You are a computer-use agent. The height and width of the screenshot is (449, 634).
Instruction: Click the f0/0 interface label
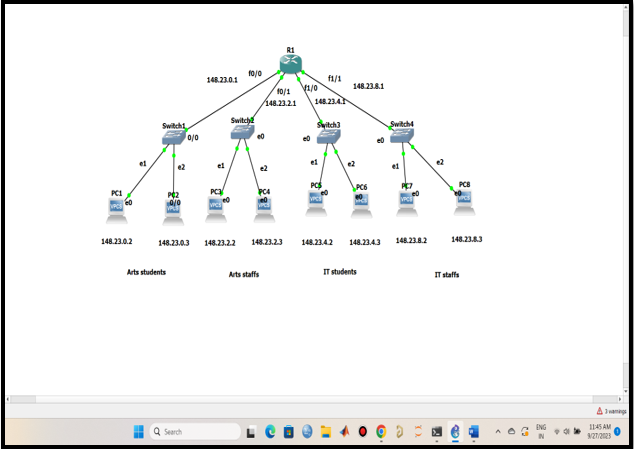[255, 74]
